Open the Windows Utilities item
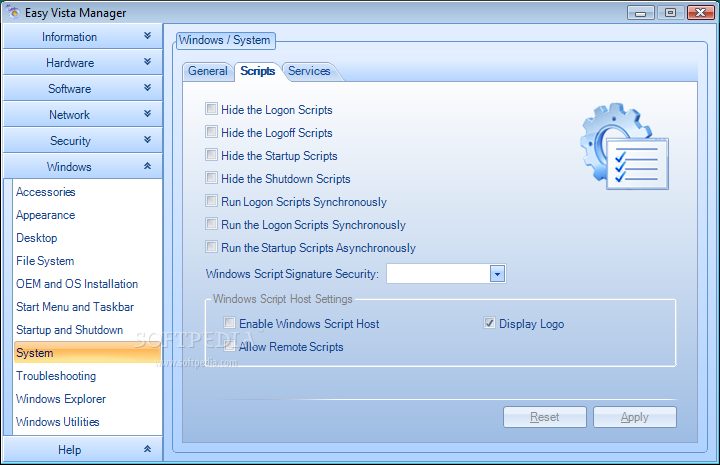 57,421
